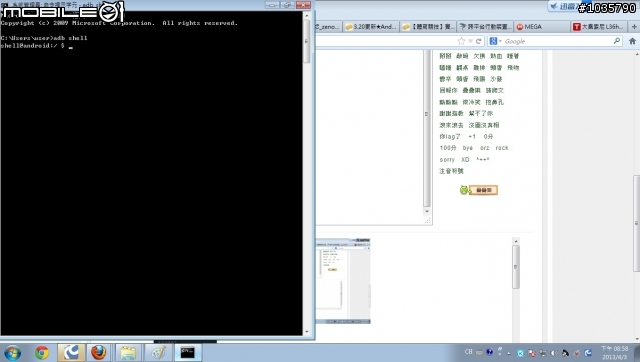Switch to the C_zeno tab
The width and height of the screenshot is (640, 362).
[x=328, y=27]
